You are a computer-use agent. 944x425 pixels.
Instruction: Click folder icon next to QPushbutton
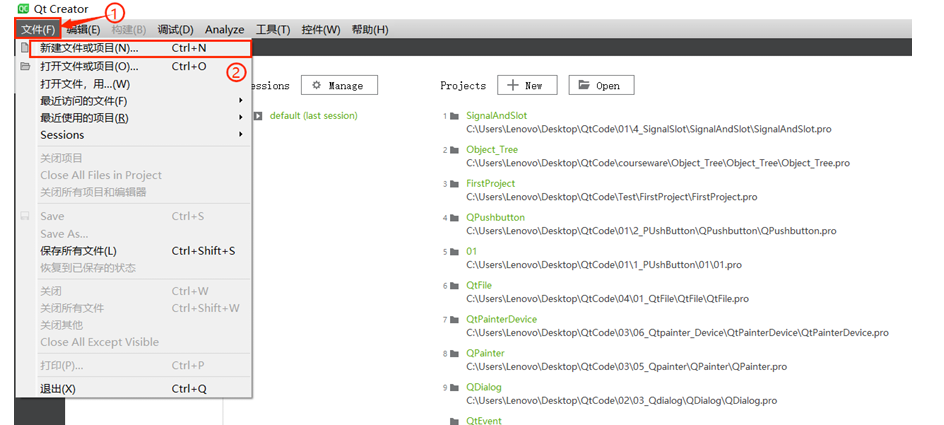pos(455,218)
